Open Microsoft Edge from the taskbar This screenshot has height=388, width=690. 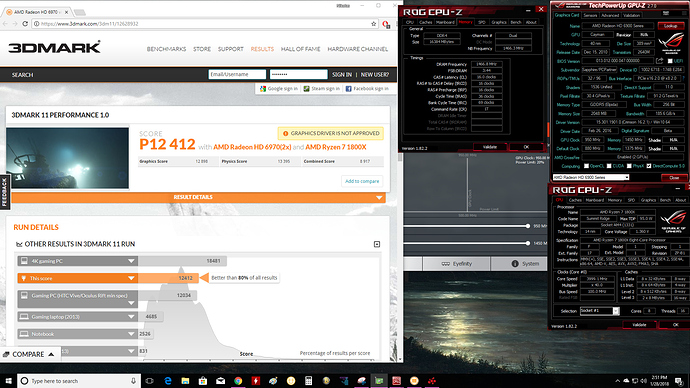tap(168, 381)
